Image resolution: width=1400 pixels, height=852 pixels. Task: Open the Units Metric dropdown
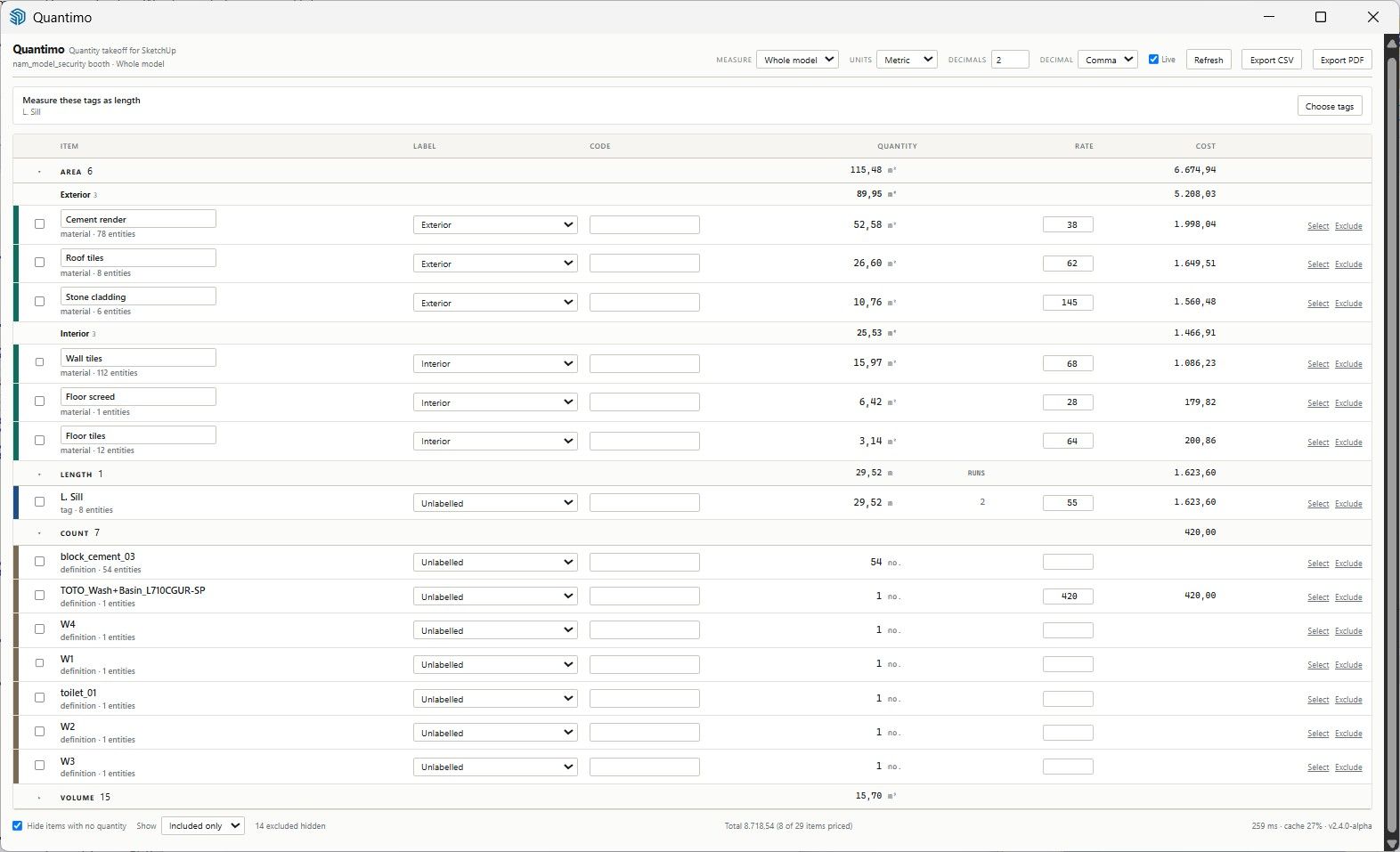pos(907,60)
